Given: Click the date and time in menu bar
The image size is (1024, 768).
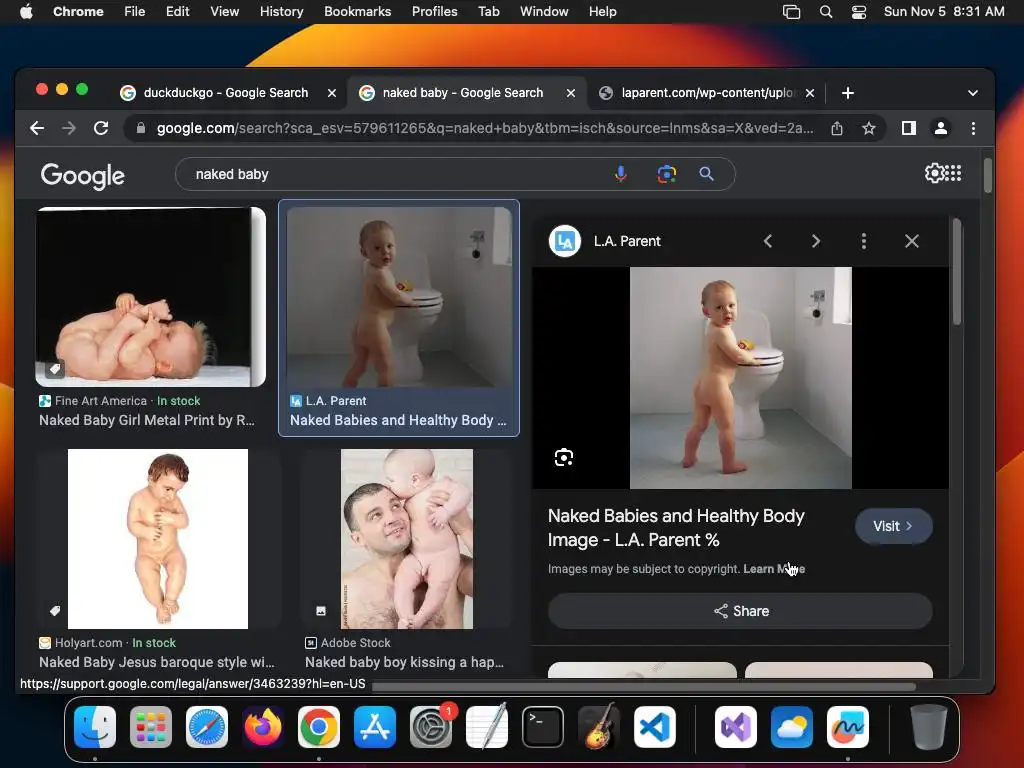Looking at the screenshot, I should [944, 12].
